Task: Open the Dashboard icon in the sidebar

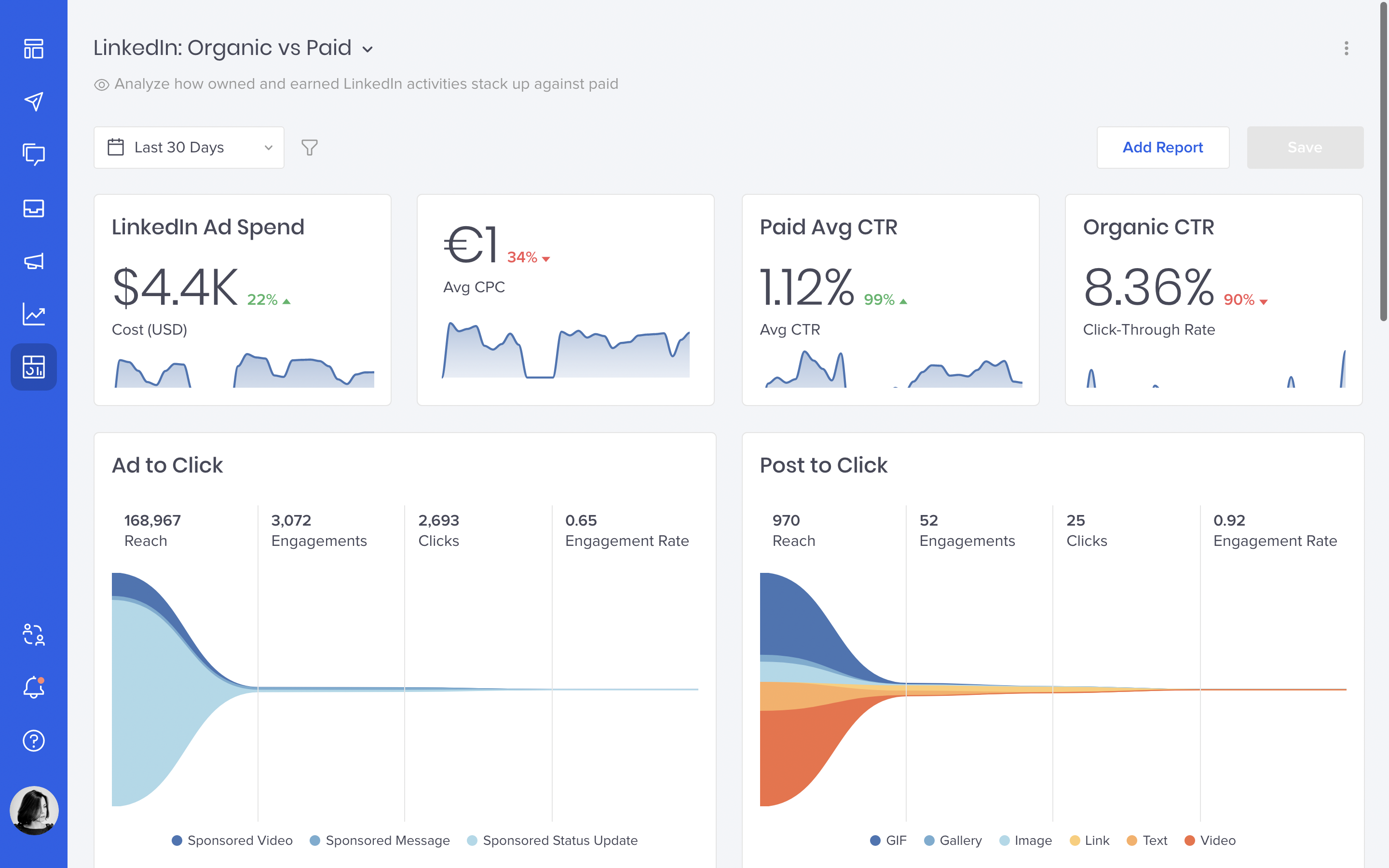Action: [x=34, y=49]
